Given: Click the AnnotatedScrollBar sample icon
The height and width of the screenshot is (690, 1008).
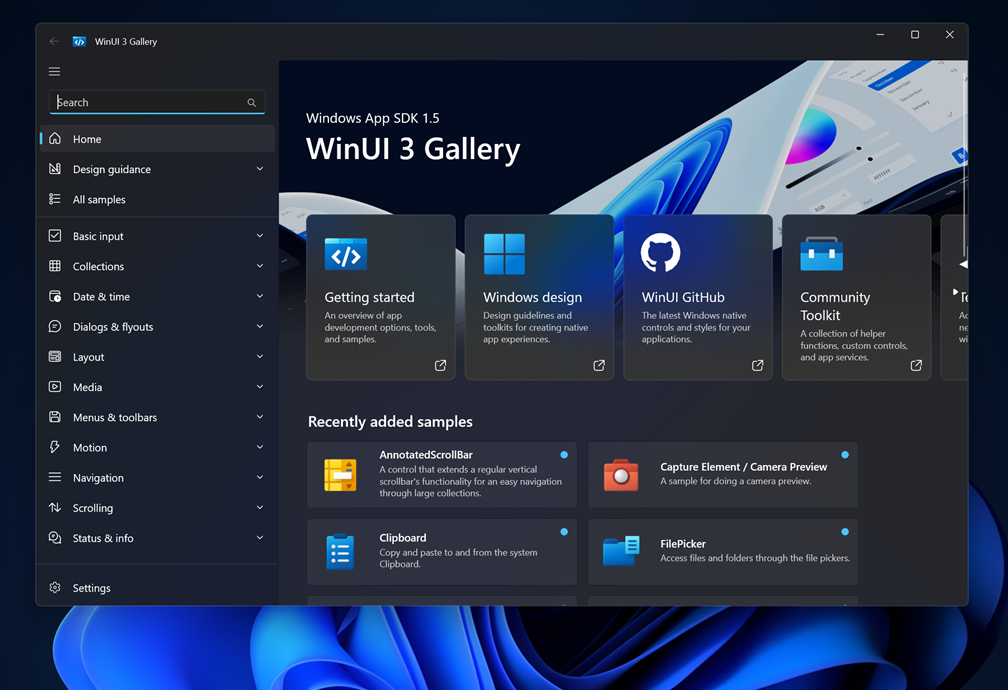Looking at the screenshot, I should pos(341,475).
